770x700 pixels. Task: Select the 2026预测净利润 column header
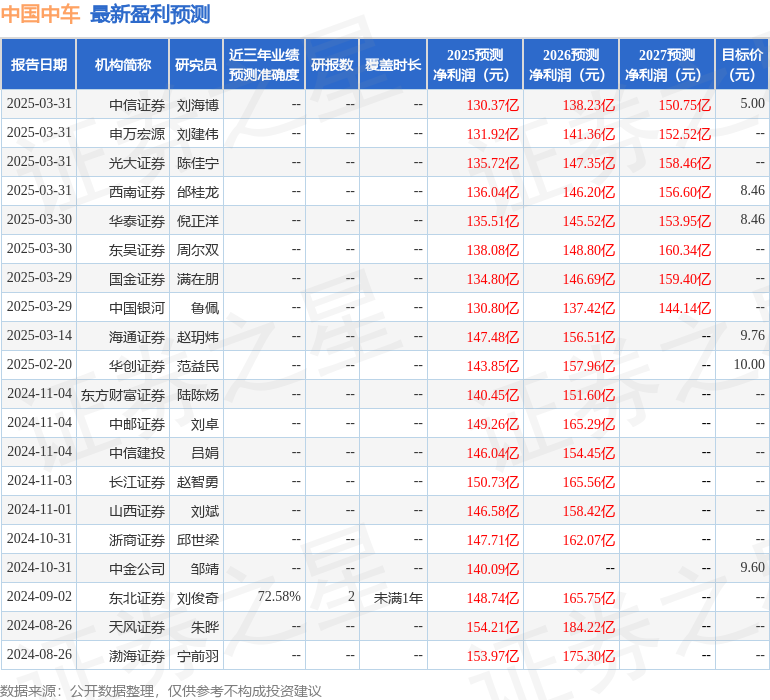point(571,64)
